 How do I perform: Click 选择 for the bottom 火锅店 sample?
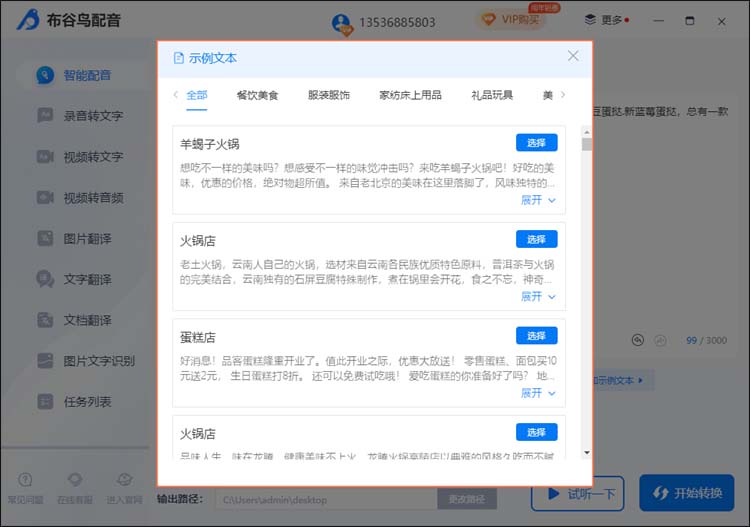[537, 432]
